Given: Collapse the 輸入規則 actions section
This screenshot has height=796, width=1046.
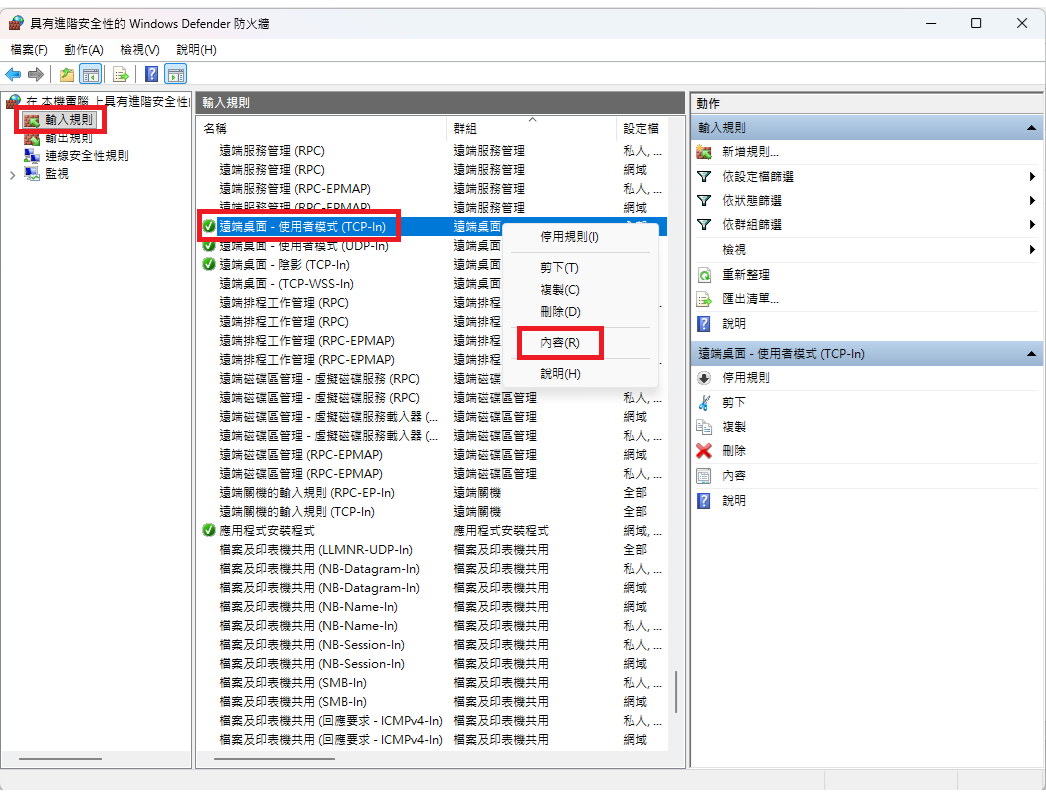Looking at the screenshot, I should click(x=1030, y=128).
